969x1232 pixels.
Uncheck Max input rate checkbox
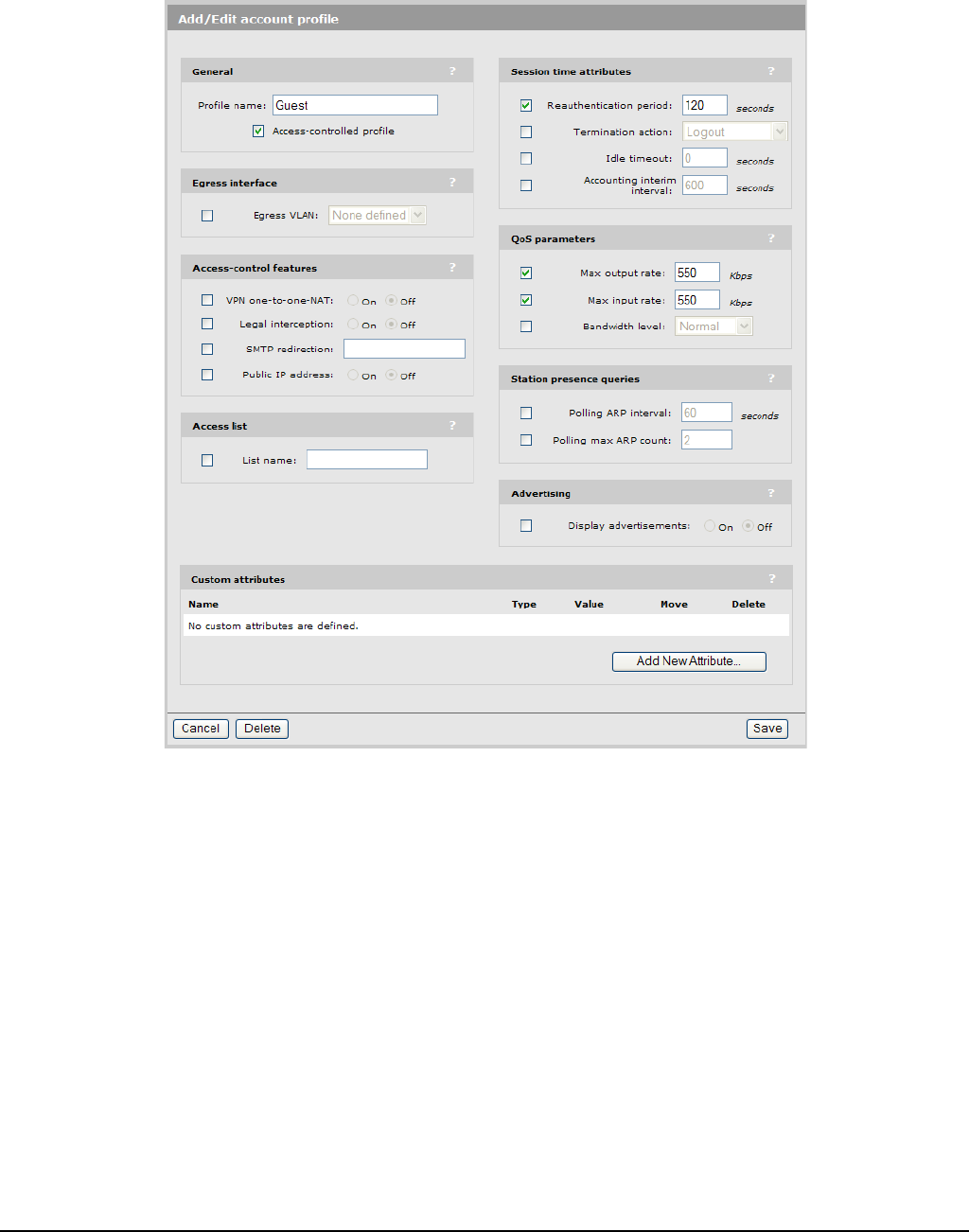(x=526, y=300)
